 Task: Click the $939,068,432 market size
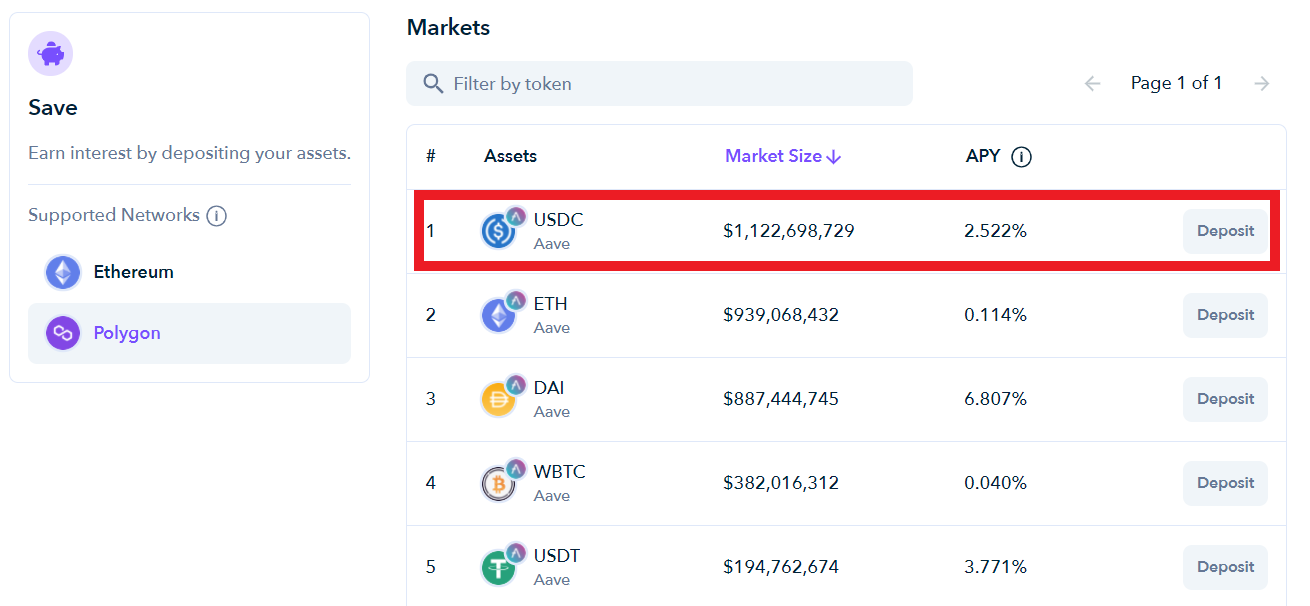[x=781, y=315]
